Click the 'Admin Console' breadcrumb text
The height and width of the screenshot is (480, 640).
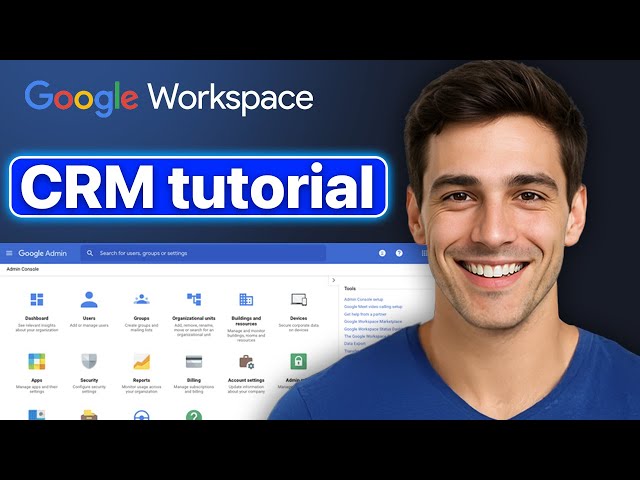23,269
